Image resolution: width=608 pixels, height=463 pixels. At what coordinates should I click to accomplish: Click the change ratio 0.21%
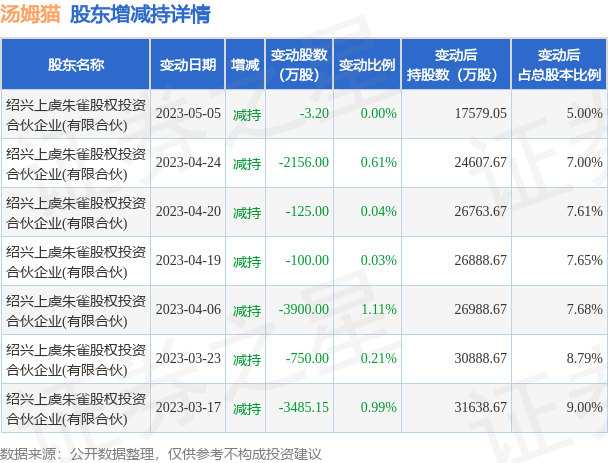click(378, 359)
